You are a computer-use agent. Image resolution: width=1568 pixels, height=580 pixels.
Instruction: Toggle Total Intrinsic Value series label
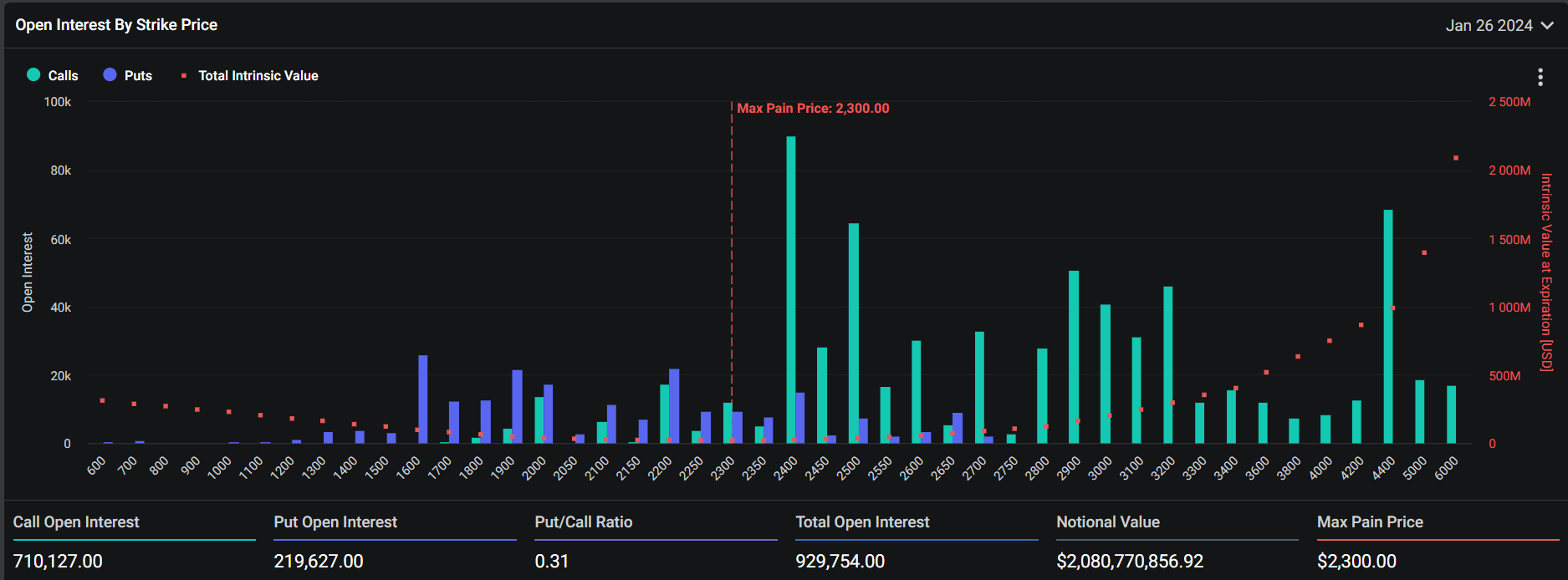click(258, 75)
